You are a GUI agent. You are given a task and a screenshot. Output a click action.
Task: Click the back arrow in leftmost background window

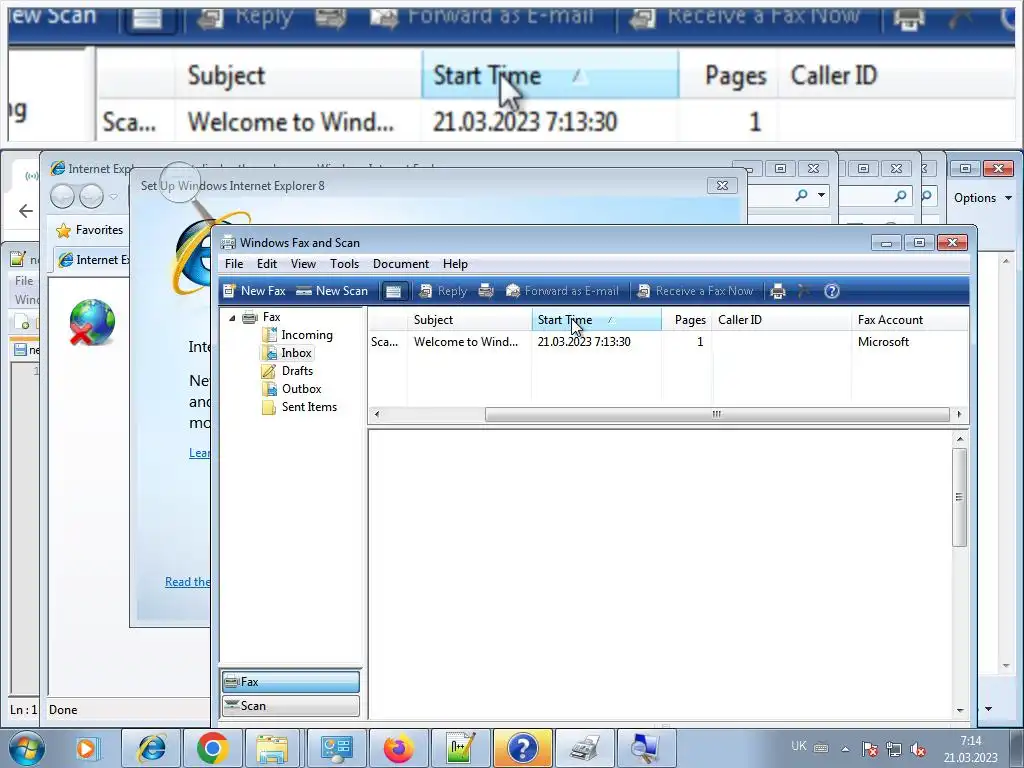[x=26, y=211]
